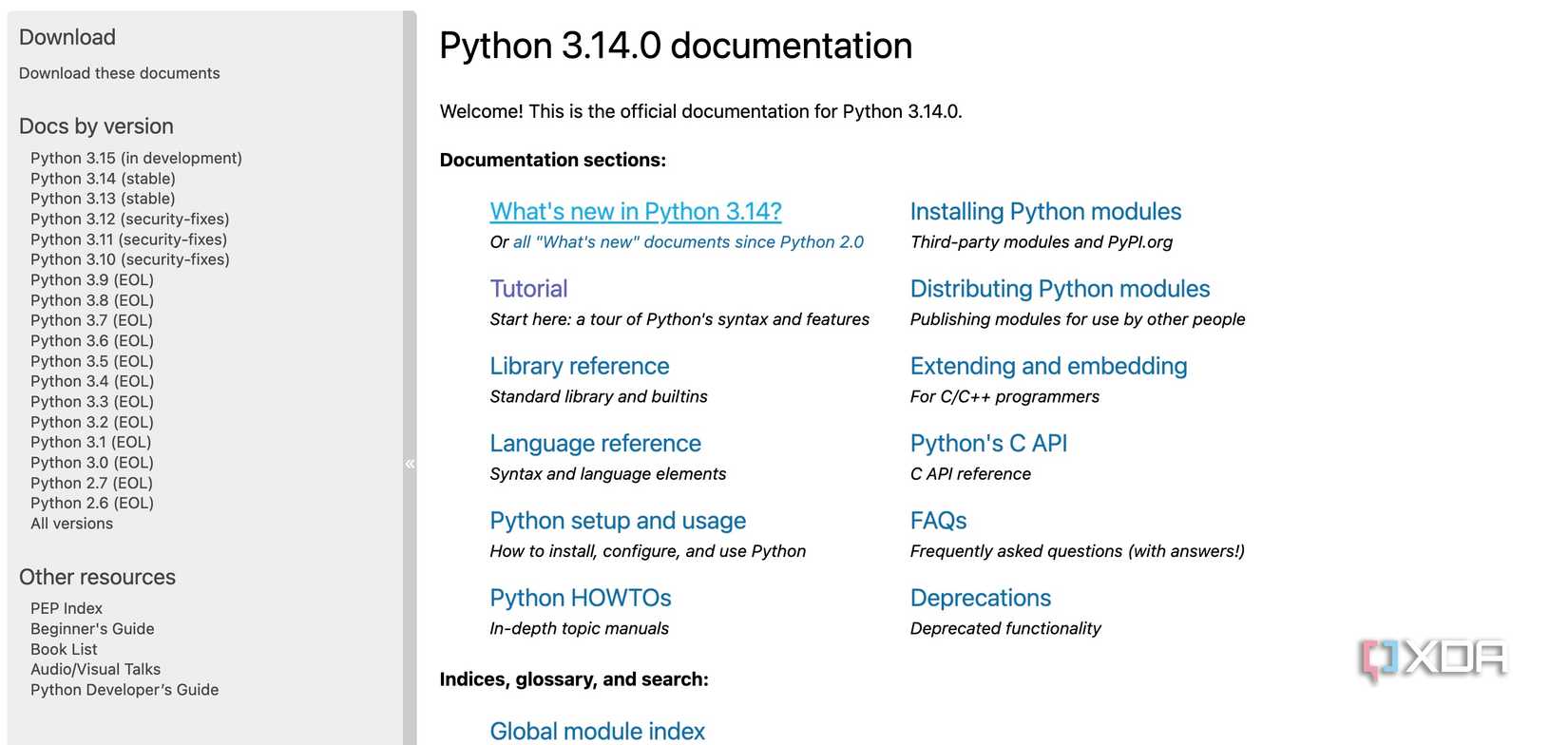Go to Python 3.3 (EOL) docs
This screenshot has height=745, width=1568.
tap(92, 402)
